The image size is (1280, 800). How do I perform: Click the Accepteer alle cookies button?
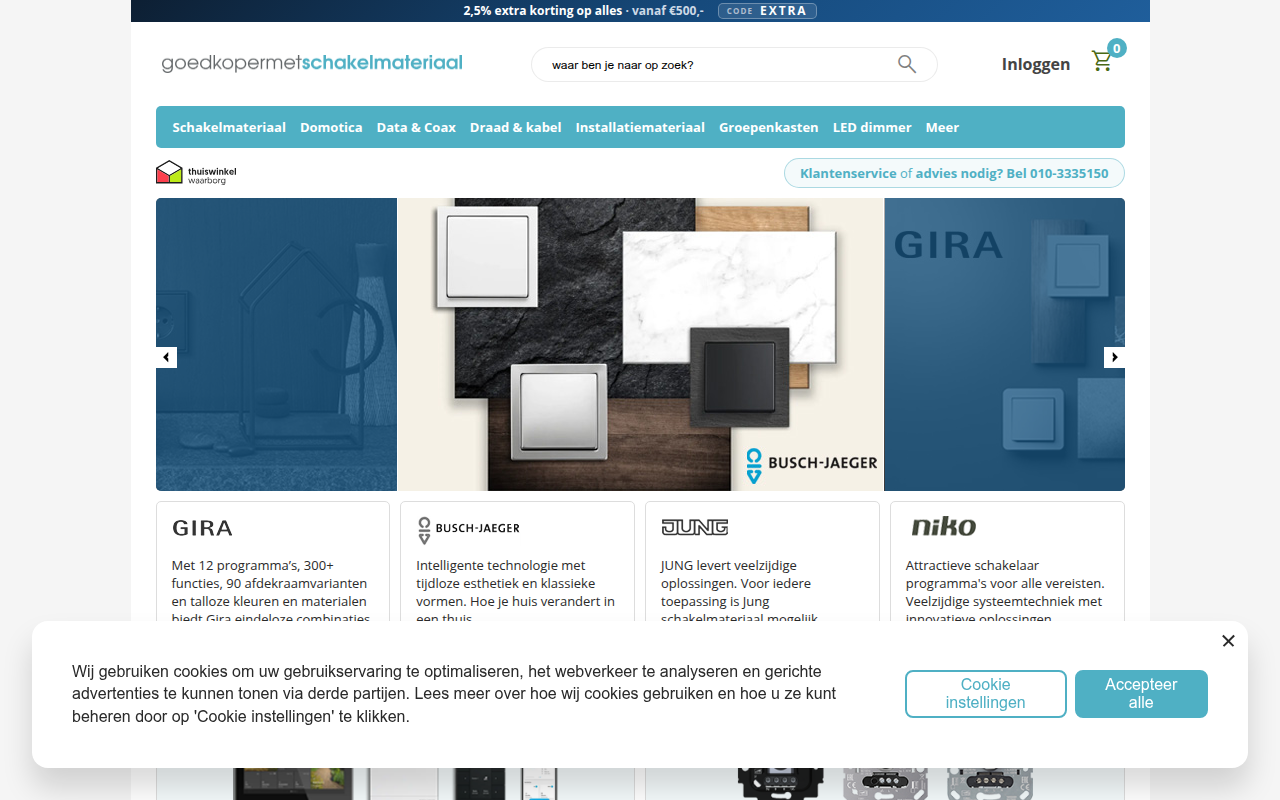point(1141,694)
